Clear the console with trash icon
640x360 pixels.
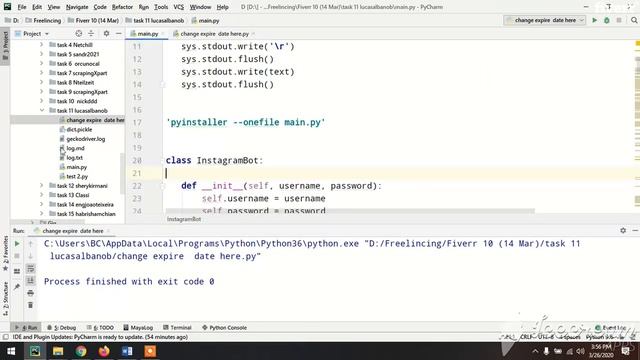(31, 305)
